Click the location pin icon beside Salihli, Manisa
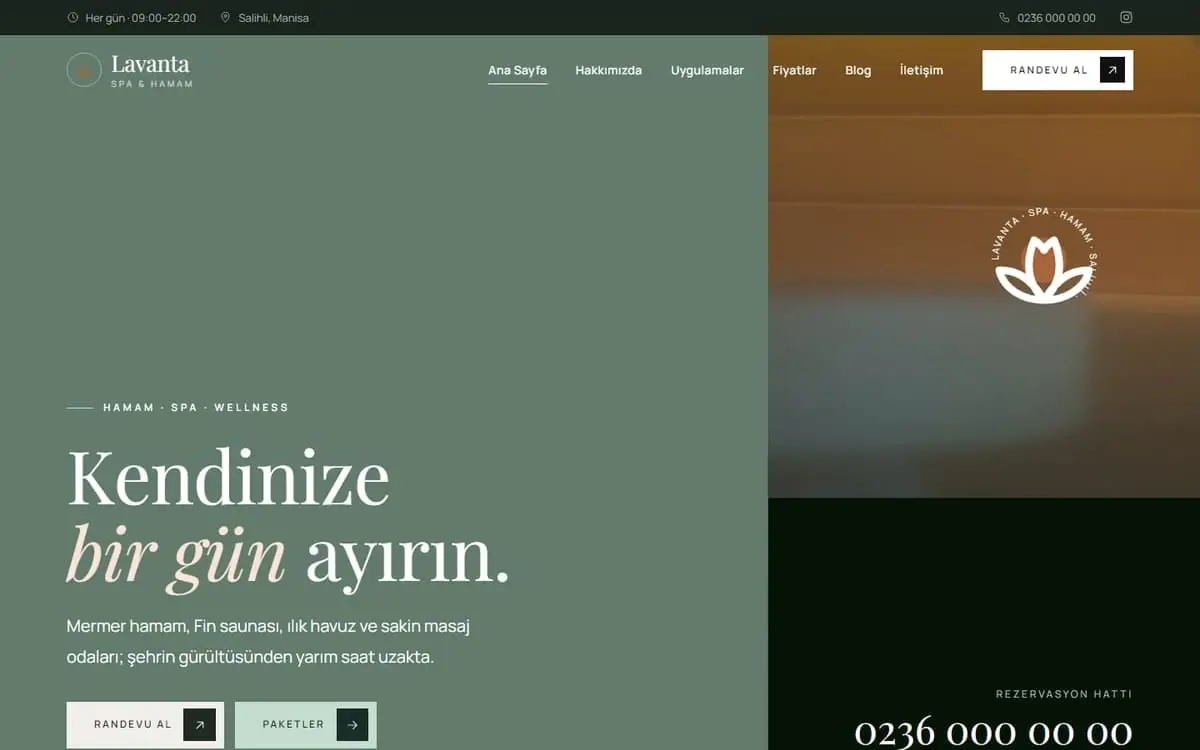 pyautogui.click(x=225, y=18)
